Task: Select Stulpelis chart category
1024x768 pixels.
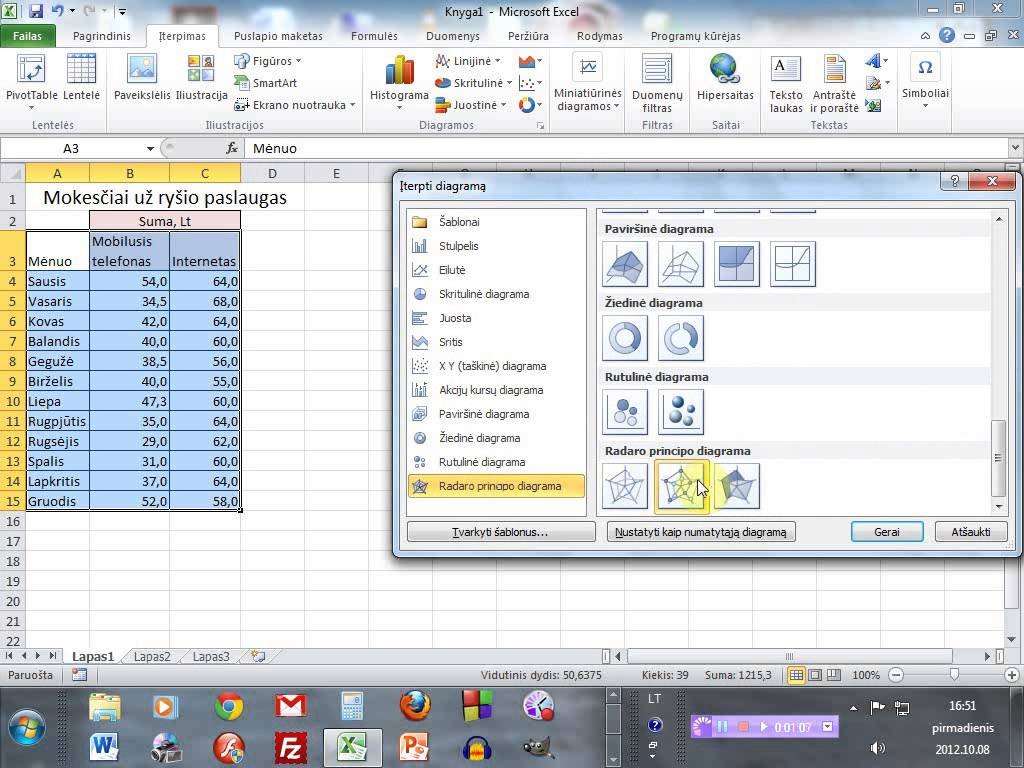Action: pos(496,246)
